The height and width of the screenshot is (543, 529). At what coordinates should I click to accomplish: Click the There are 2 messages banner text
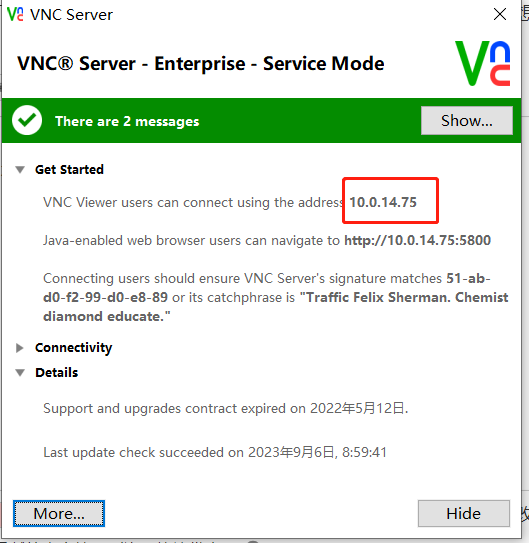(127, 121)
